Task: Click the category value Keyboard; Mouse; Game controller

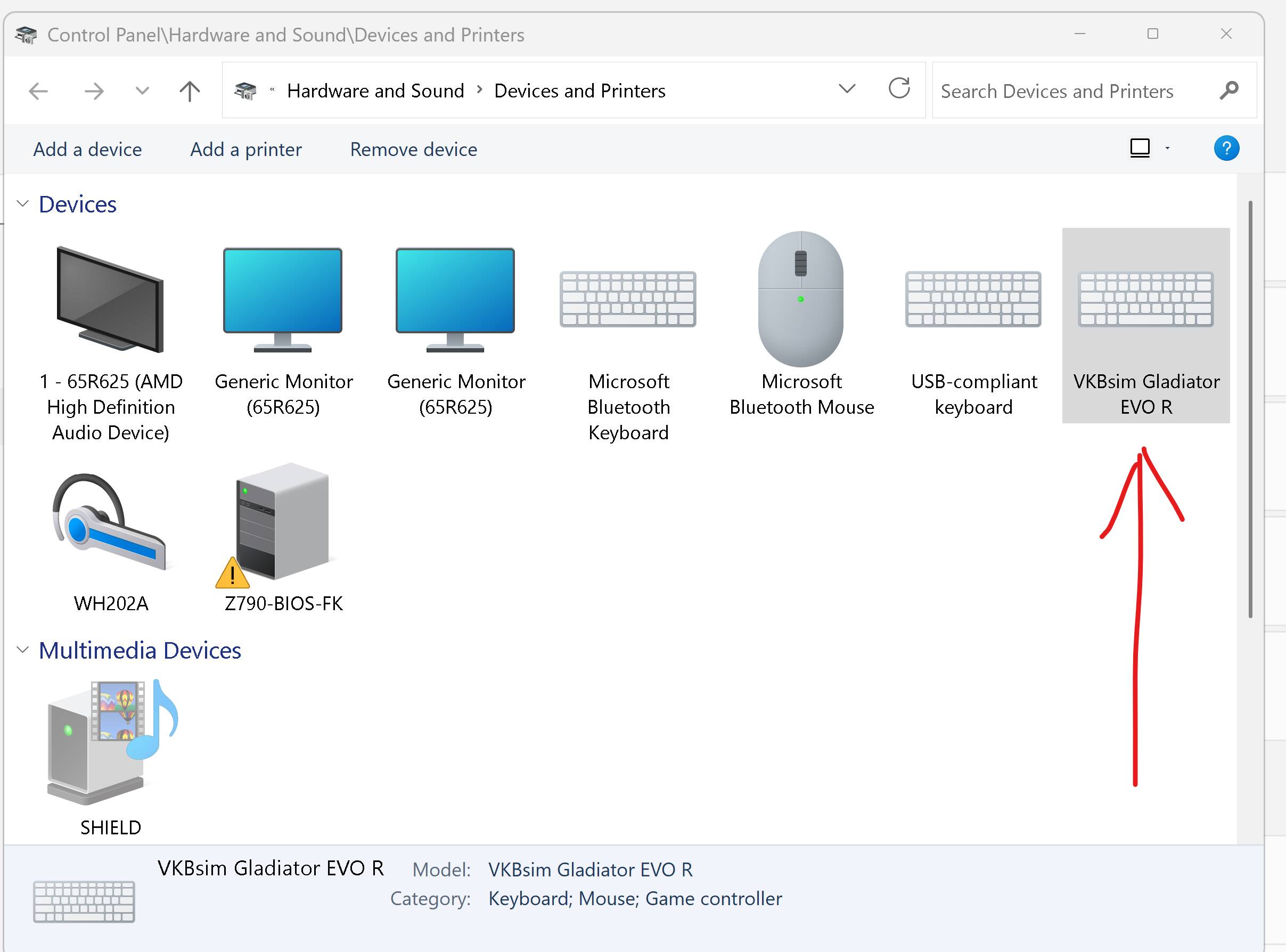Action: tap(635, 899)
